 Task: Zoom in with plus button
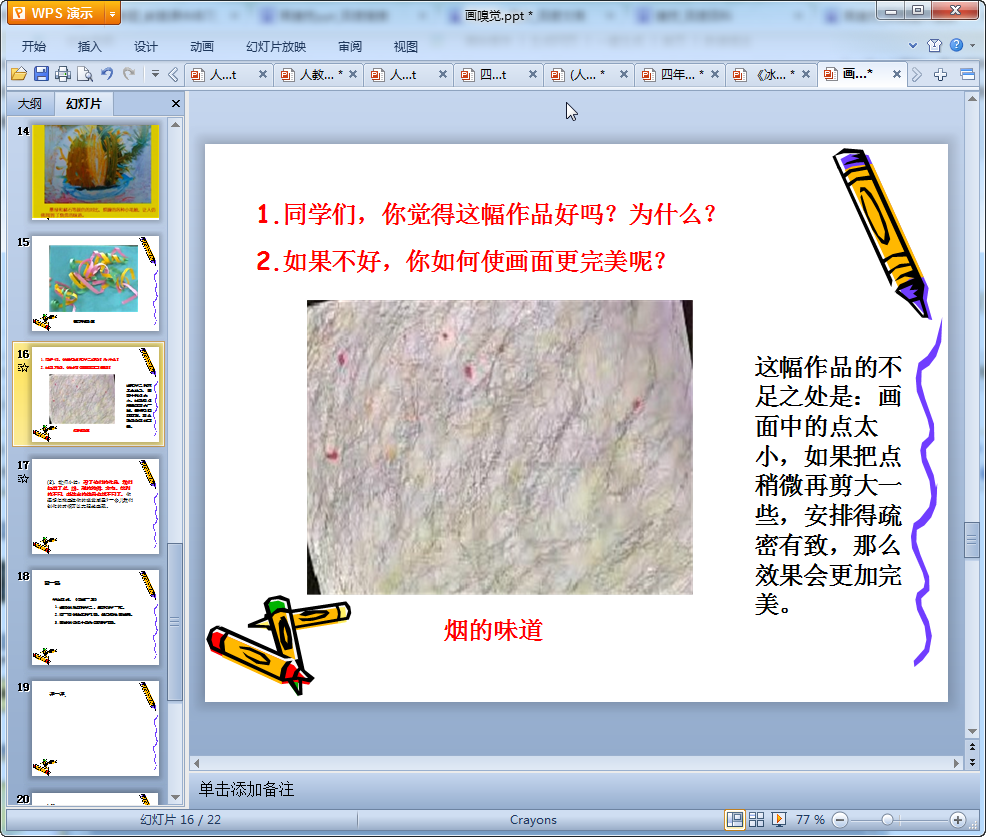pyautogui.click(x=958, y=819)
